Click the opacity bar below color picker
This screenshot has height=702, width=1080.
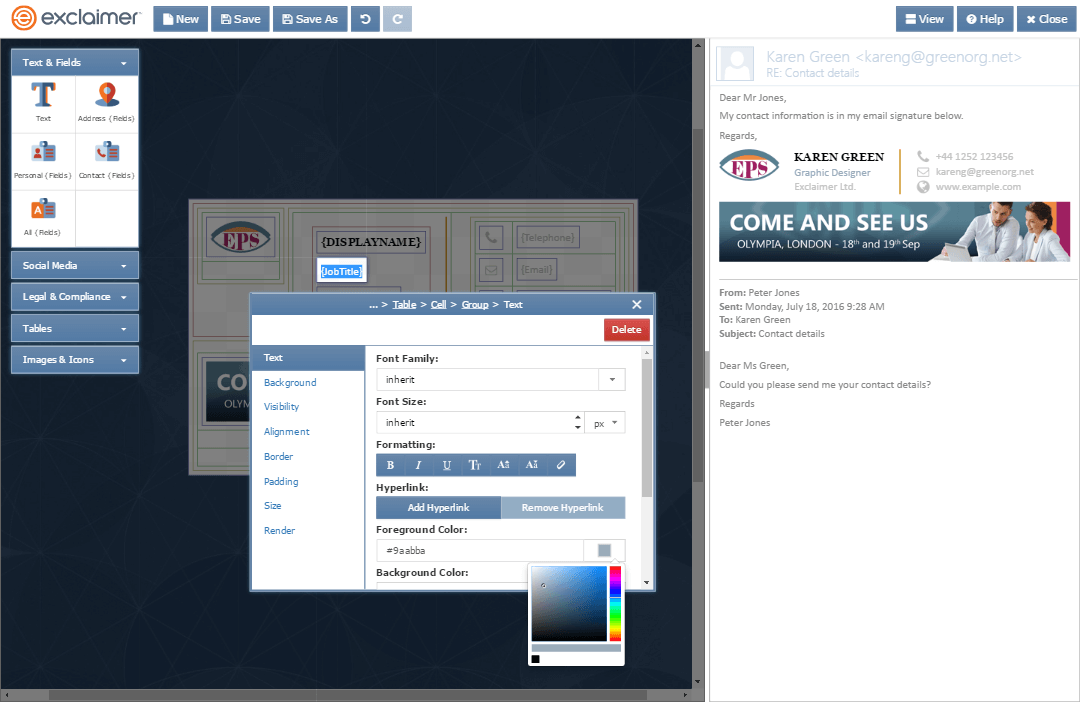pos(576,648)
